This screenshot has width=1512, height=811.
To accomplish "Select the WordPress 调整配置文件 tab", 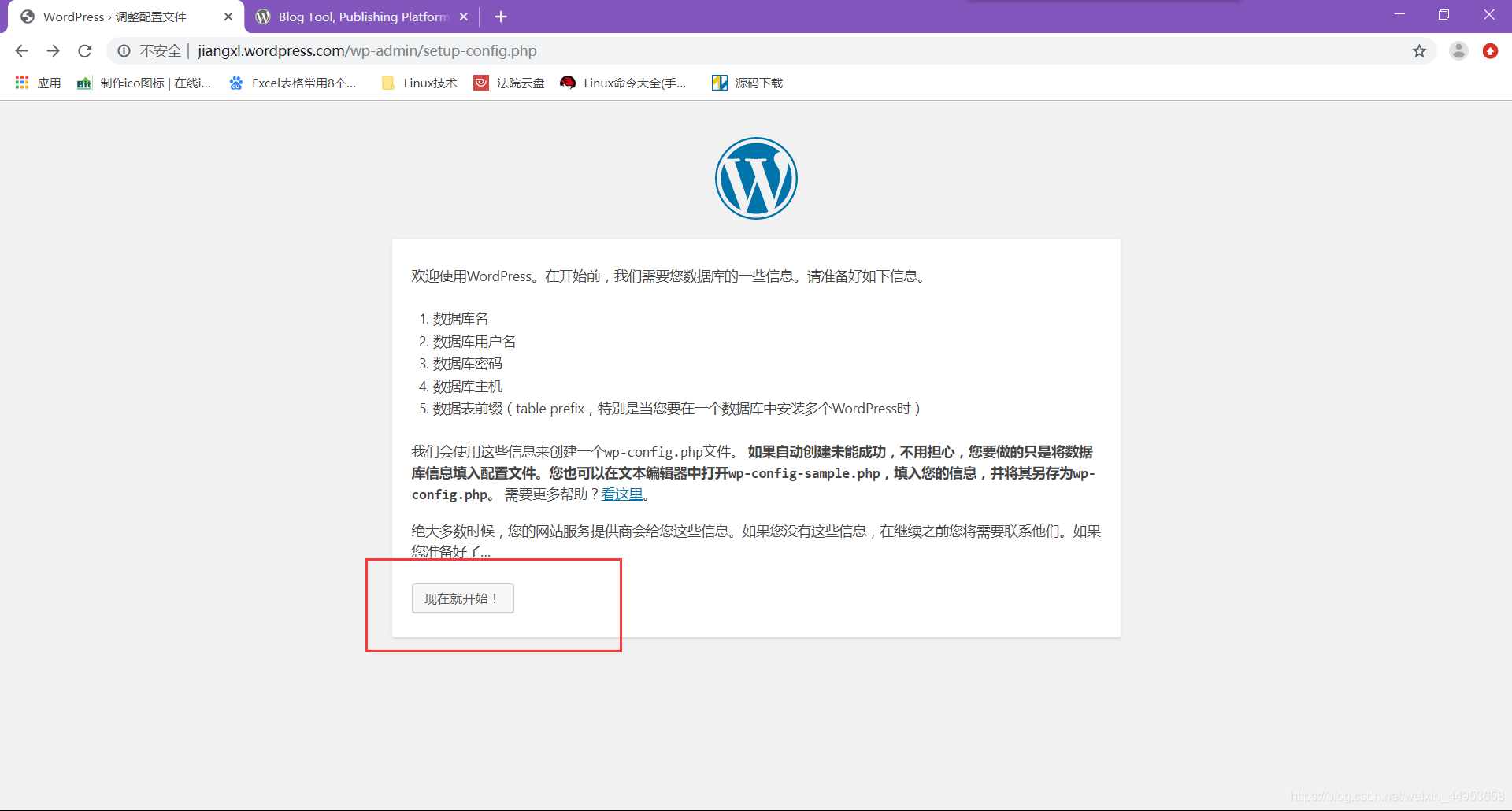I will click(126, 17).
